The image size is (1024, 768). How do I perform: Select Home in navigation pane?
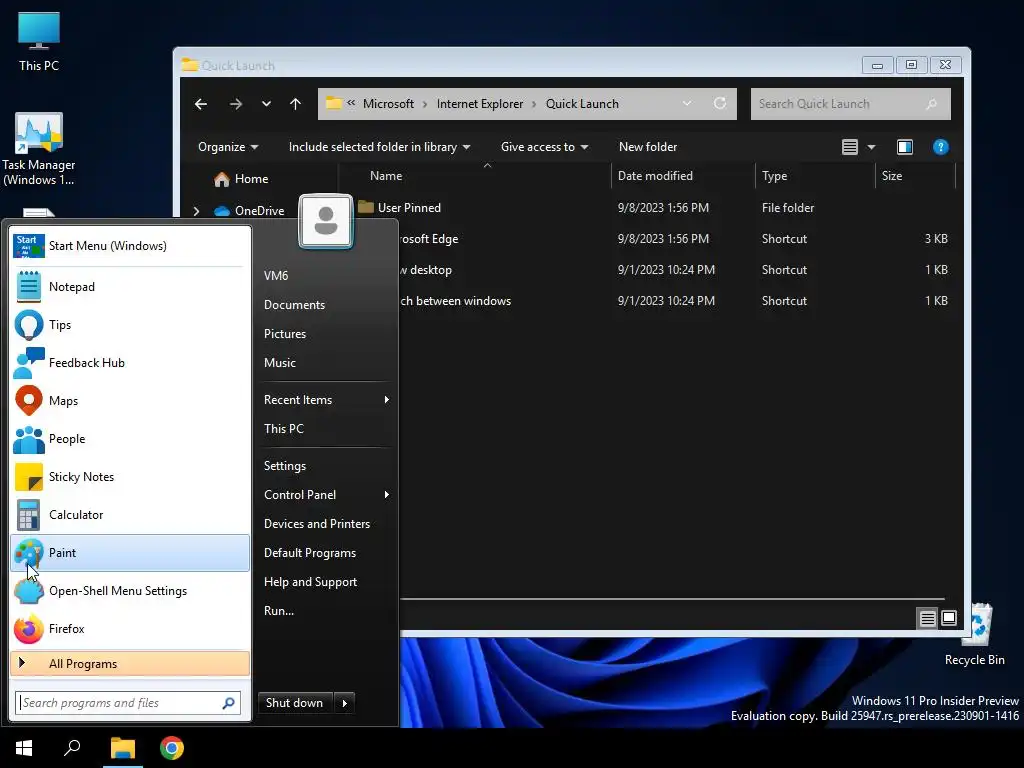pos(251,179)
